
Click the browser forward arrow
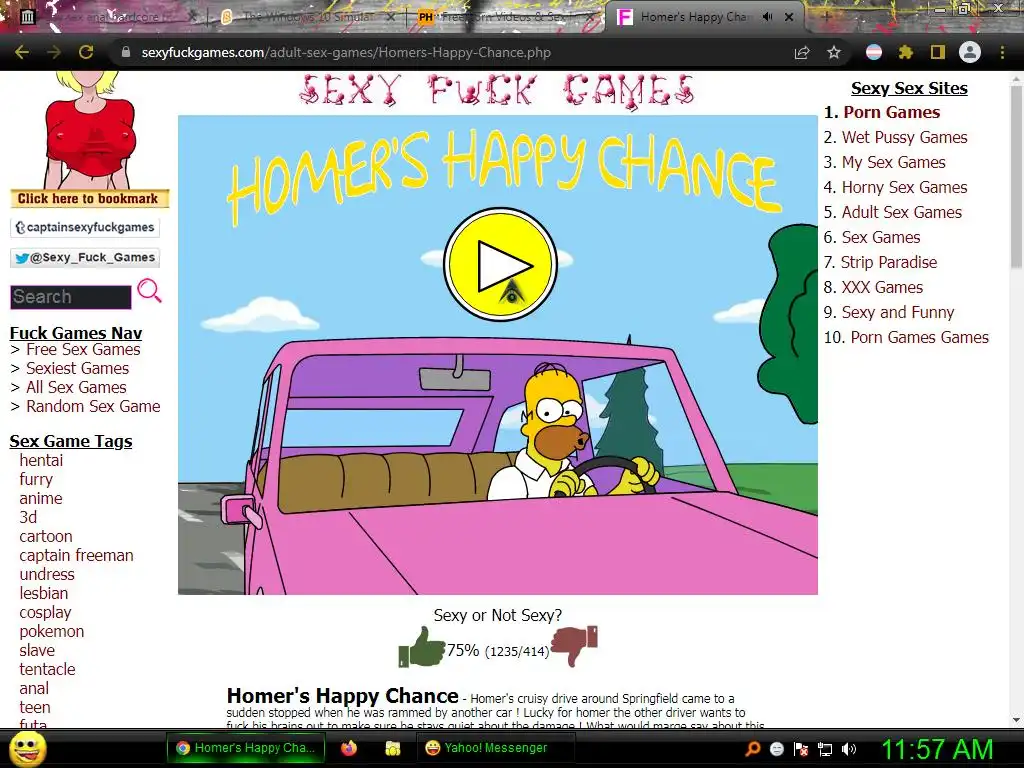coord(54,52)
